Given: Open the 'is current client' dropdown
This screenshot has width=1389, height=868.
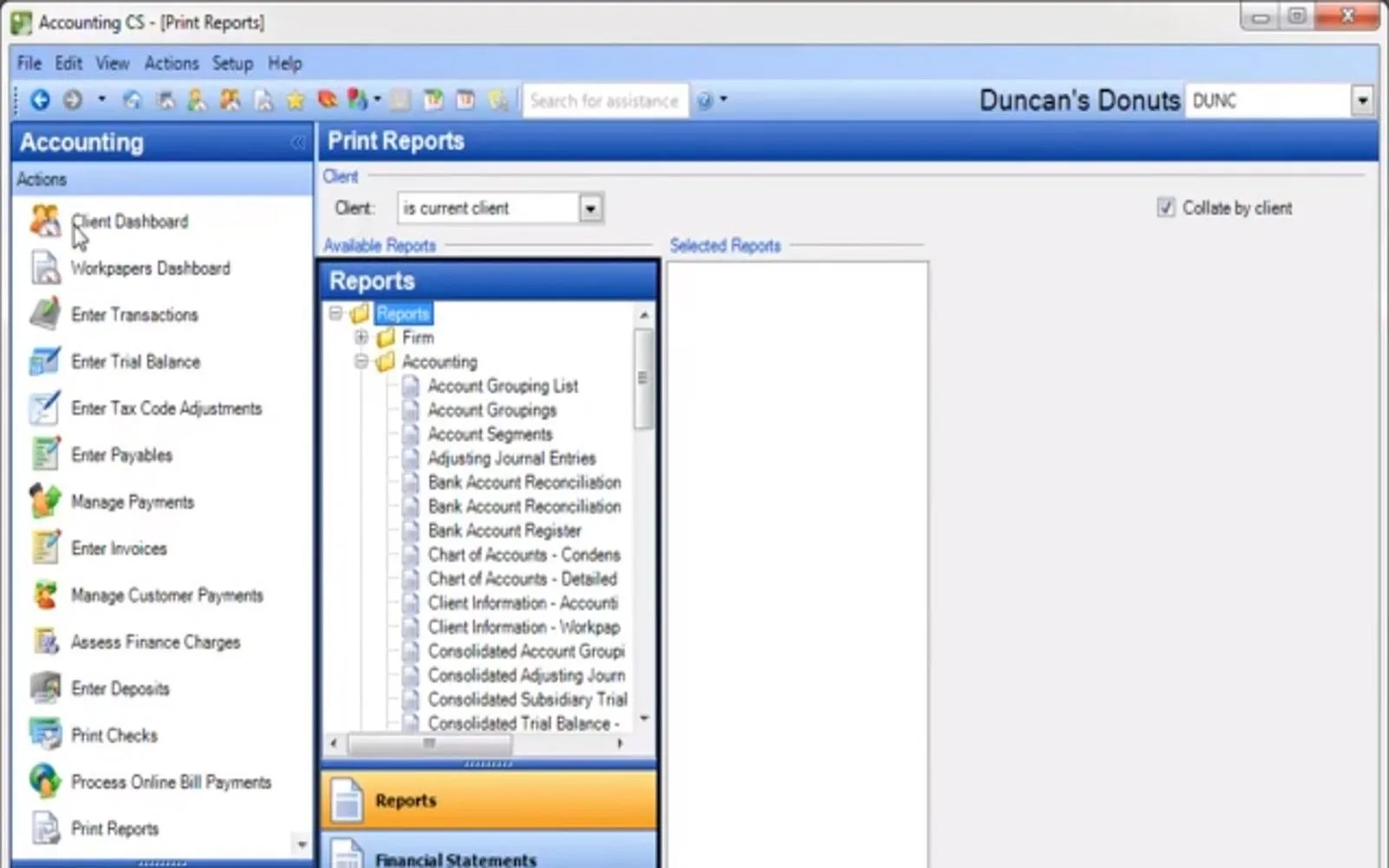Looking at the screenshot, I should 590,208.
